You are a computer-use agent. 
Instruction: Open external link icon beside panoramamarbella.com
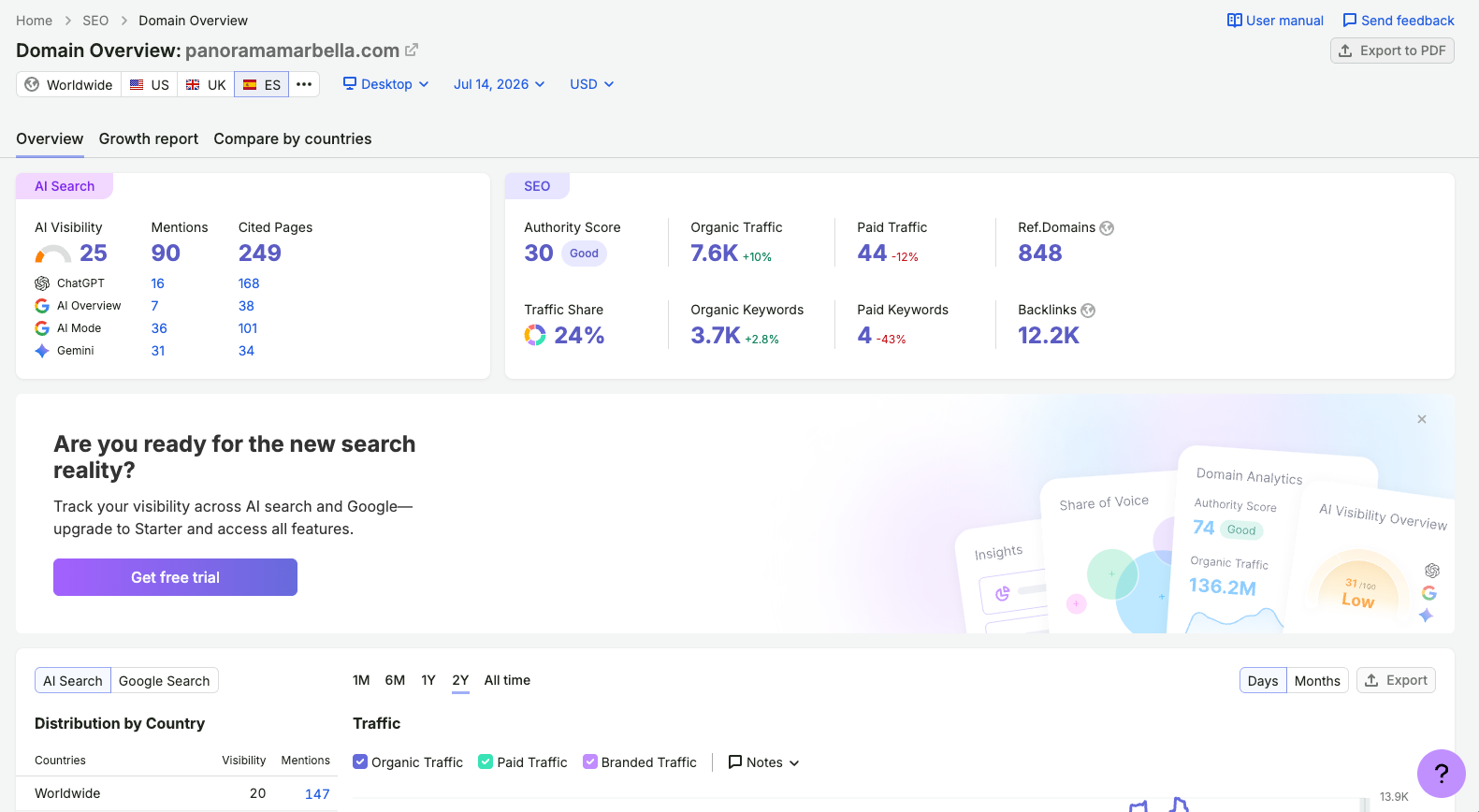pyautogui.click(x=412, y=50)
